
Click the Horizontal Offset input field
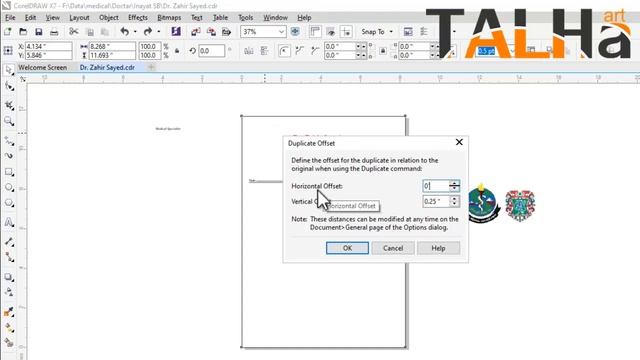(x=436, y=186)
